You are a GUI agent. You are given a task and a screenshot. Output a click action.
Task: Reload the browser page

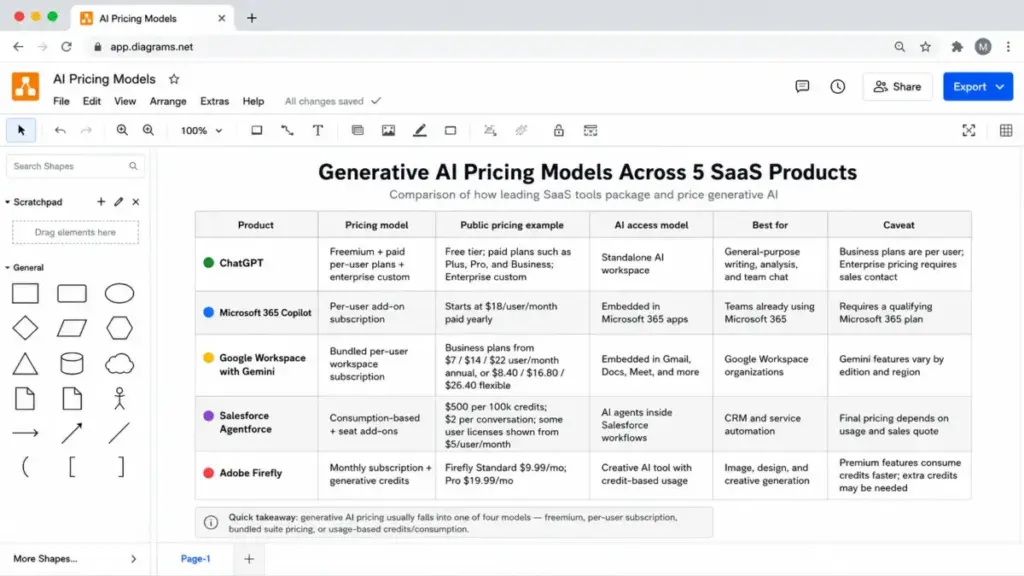click(67, 47)
